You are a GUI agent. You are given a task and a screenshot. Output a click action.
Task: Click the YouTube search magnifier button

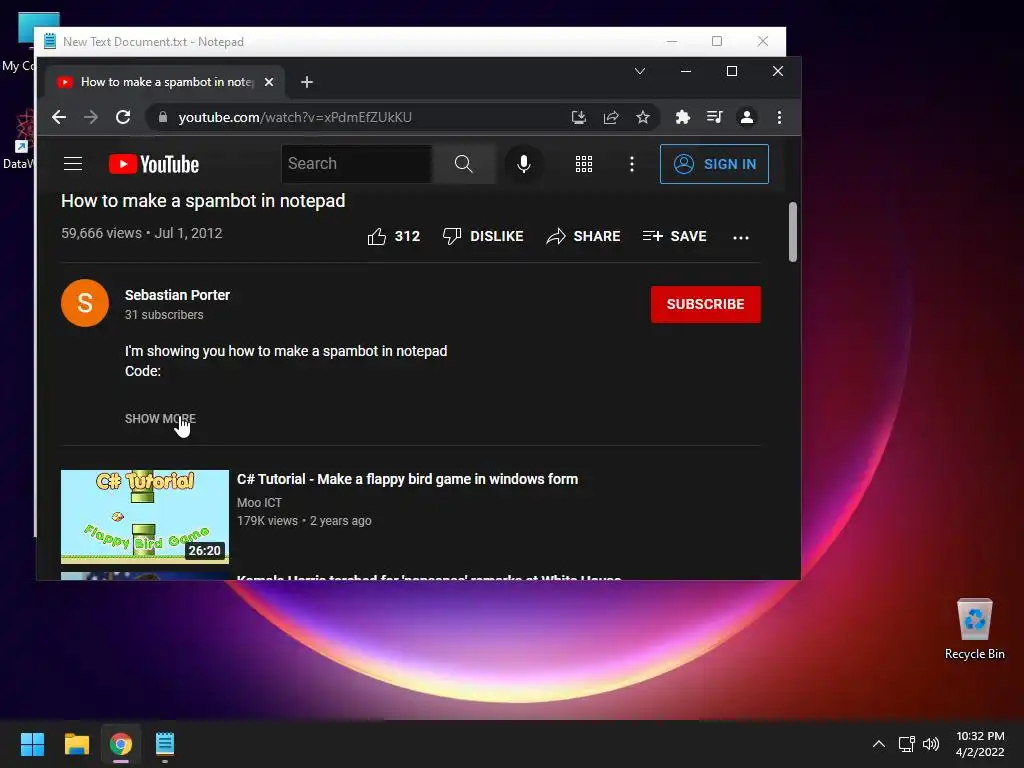coord(463,163)
